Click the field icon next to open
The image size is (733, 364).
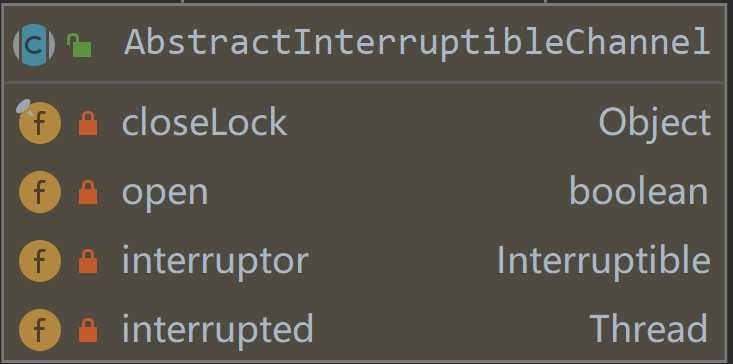tap(40, 192)
